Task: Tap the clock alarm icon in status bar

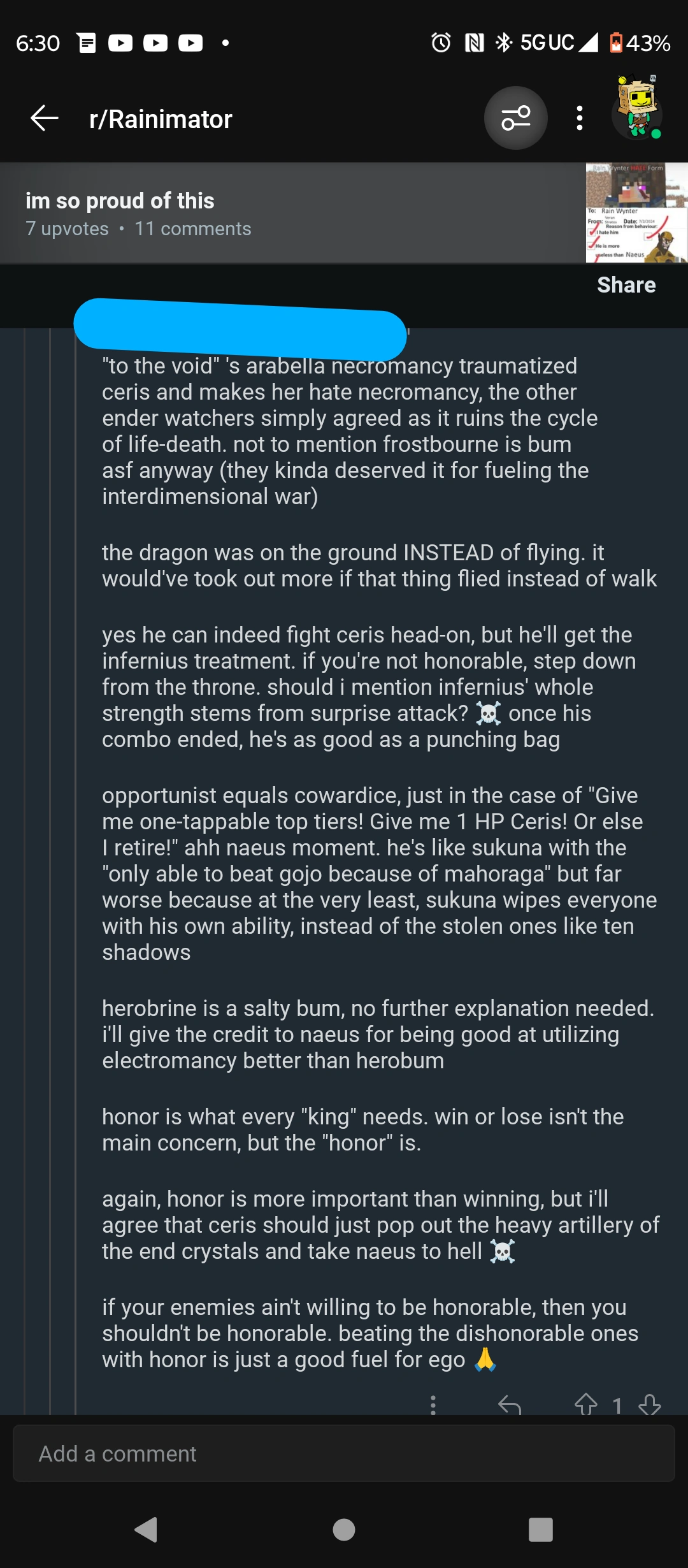Action: [441, 42]
